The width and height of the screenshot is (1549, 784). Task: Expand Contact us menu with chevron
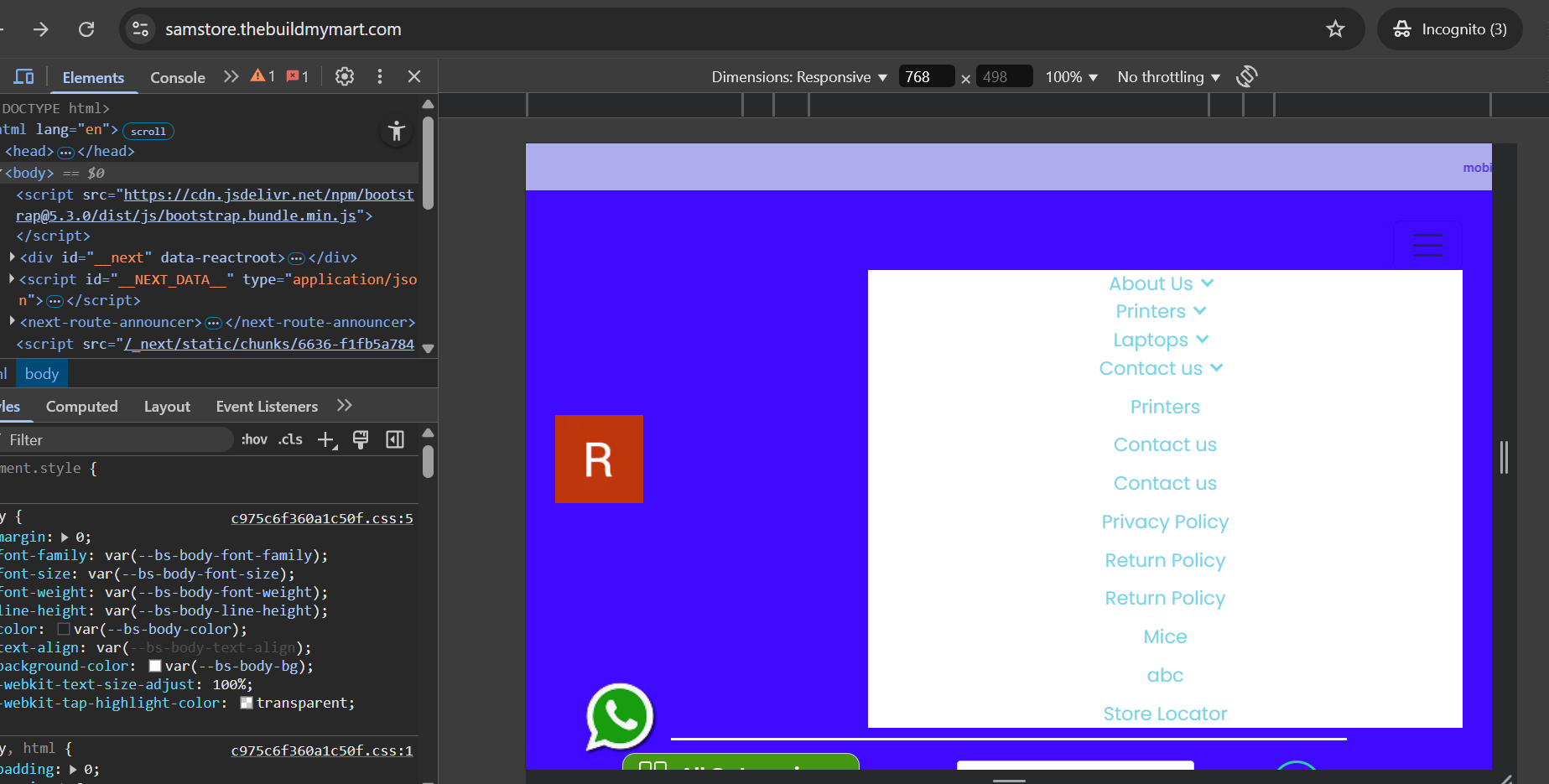[1162, 368]
